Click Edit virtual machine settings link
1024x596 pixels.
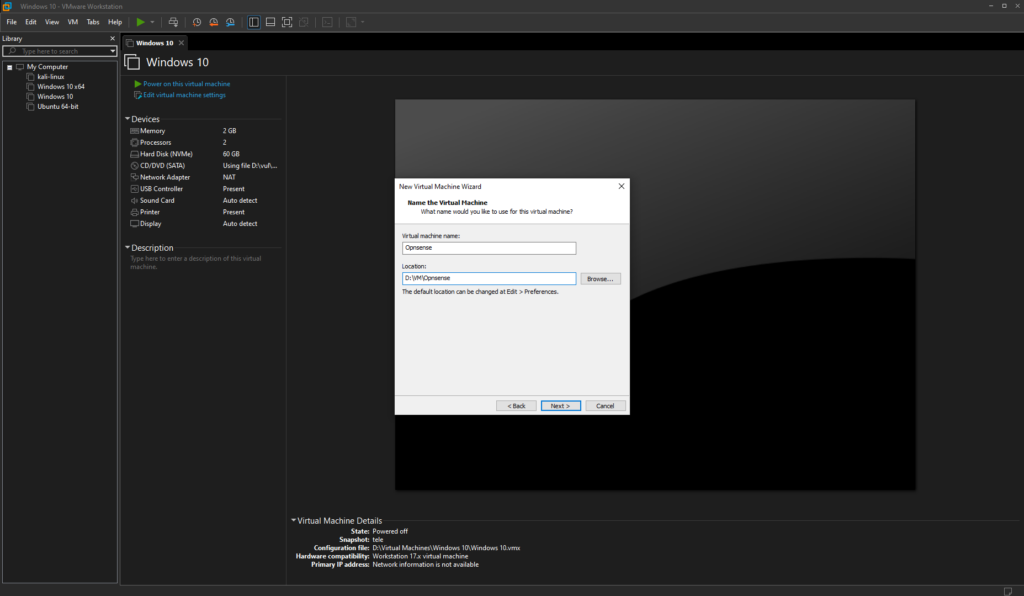184,95
